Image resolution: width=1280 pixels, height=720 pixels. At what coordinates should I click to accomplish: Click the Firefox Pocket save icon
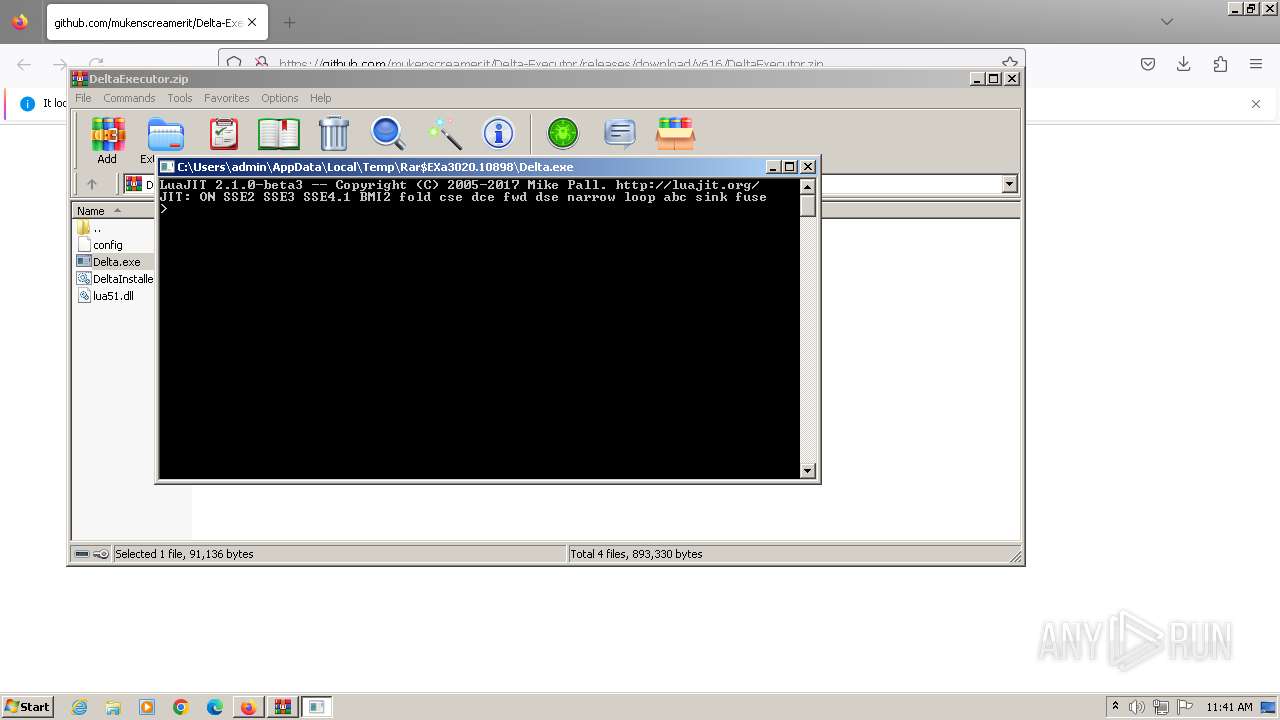[x=1148, y=64]
